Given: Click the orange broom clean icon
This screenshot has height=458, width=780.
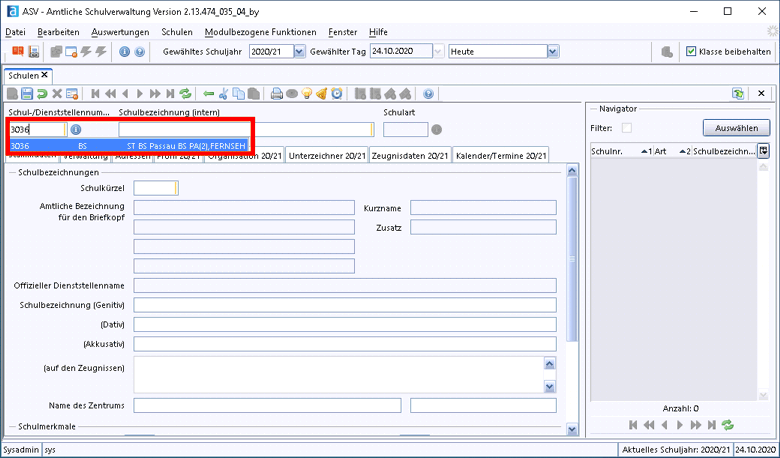Looking at the screenshot, I should (322, 93).
